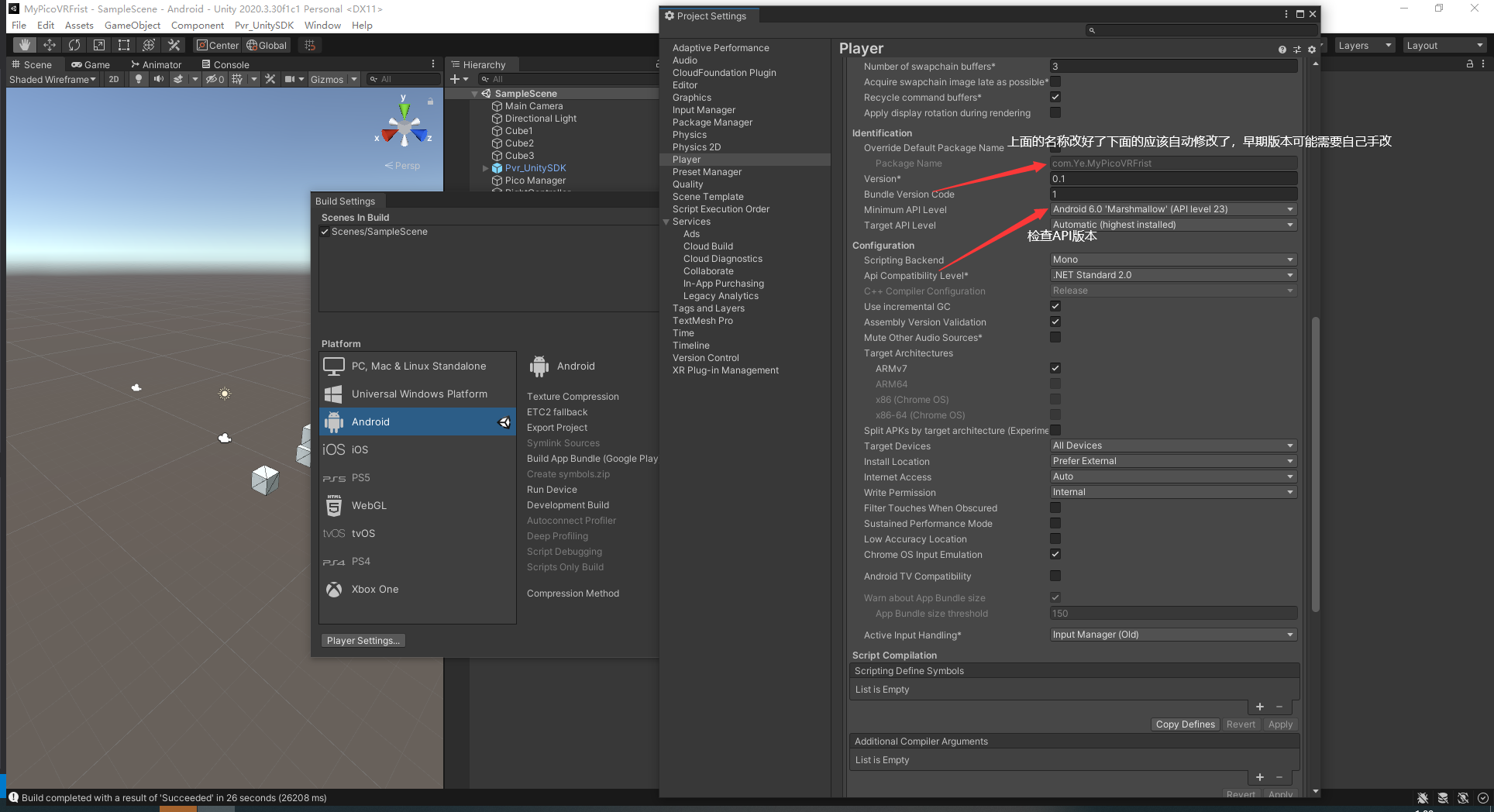Select the Move tool
This screenshot has width=1494, height=812.
[50, 45]
